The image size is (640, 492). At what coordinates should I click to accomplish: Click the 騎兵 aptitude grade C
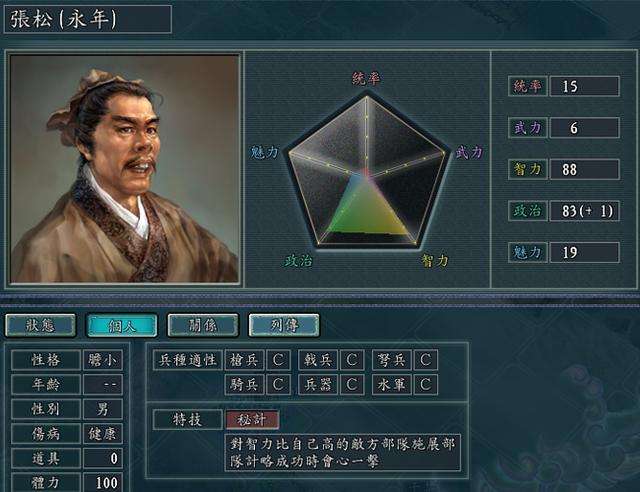point(278,385)
